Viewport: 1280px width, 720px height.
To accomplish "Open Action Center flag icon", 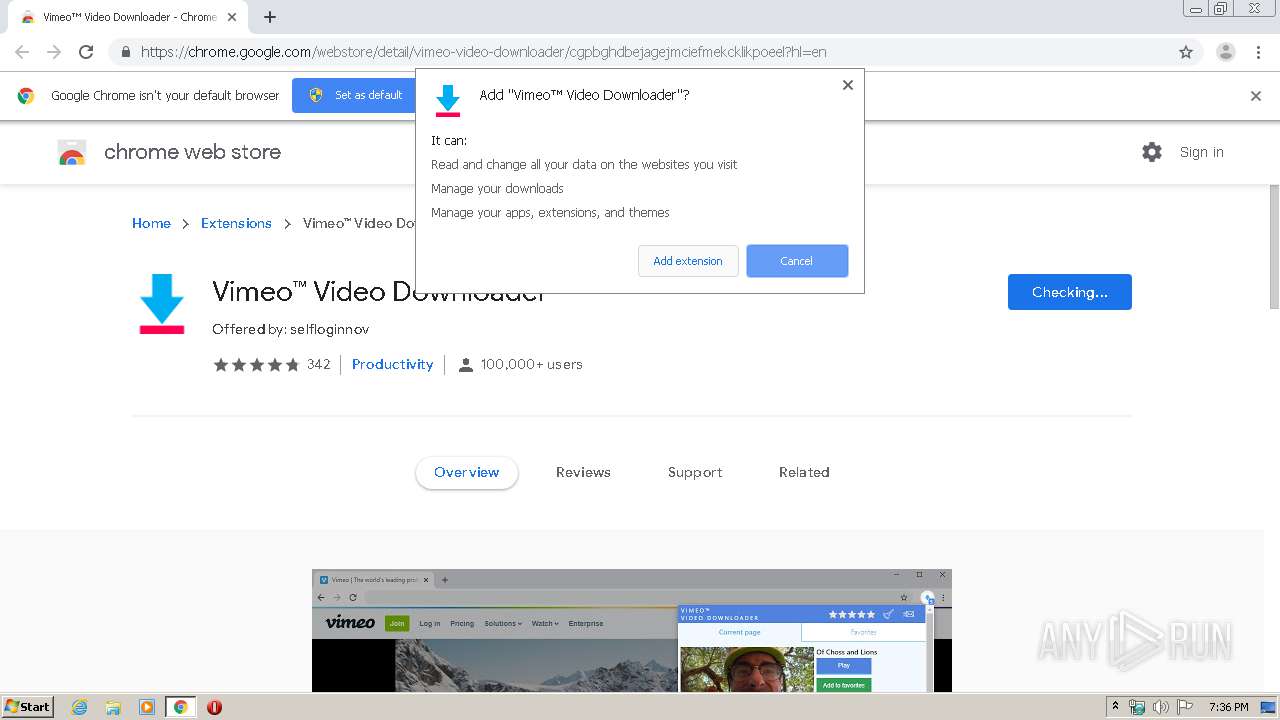I will point(1185,707).
